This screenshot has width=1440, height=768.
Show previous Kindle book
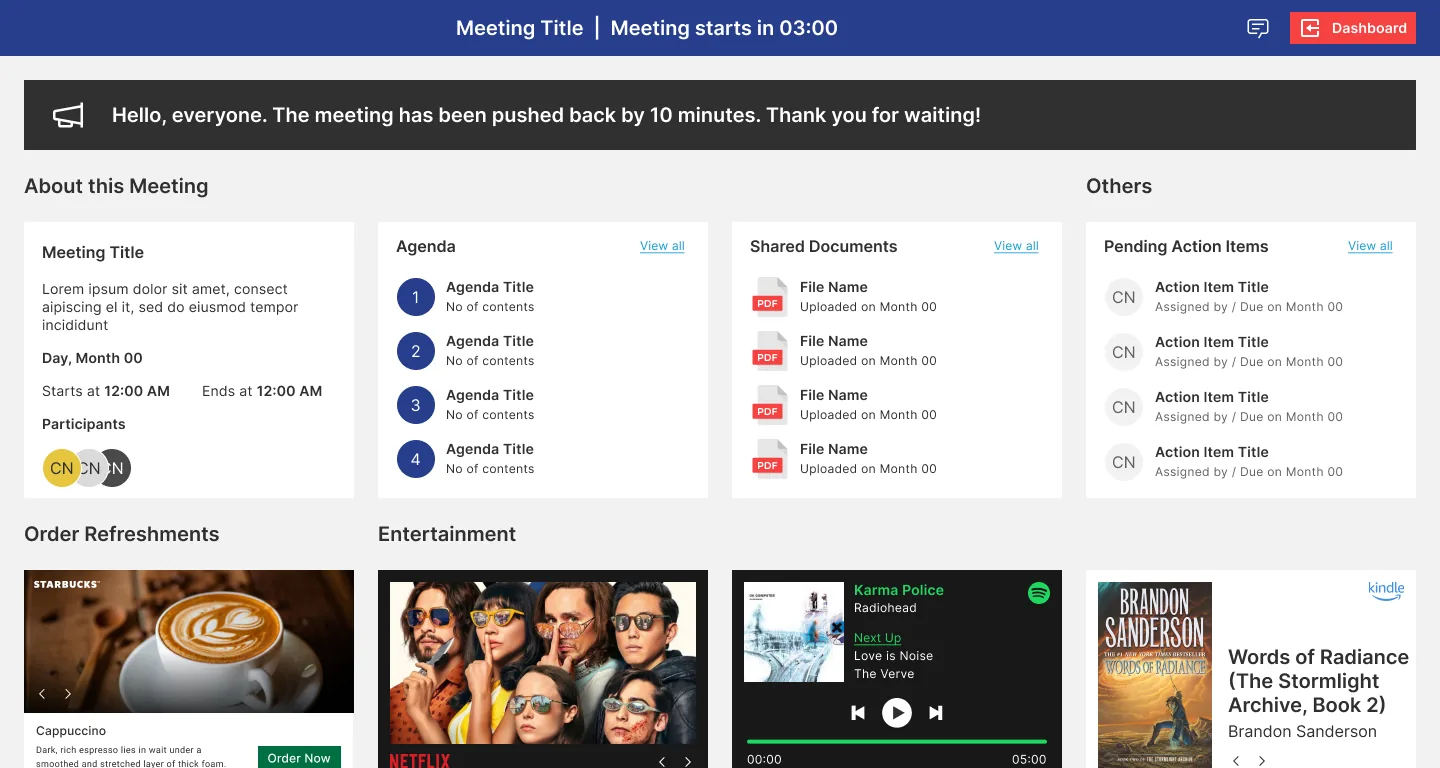pyautogui.click(x=1236, y=761)
